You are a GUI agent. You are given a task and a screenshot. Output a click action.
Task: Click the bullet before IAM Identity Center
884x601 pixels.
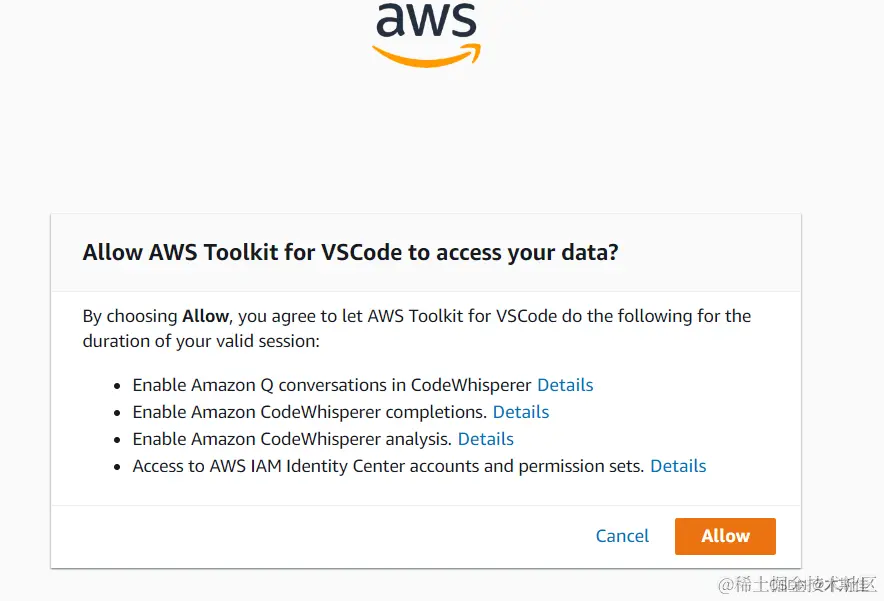[120, 467]
